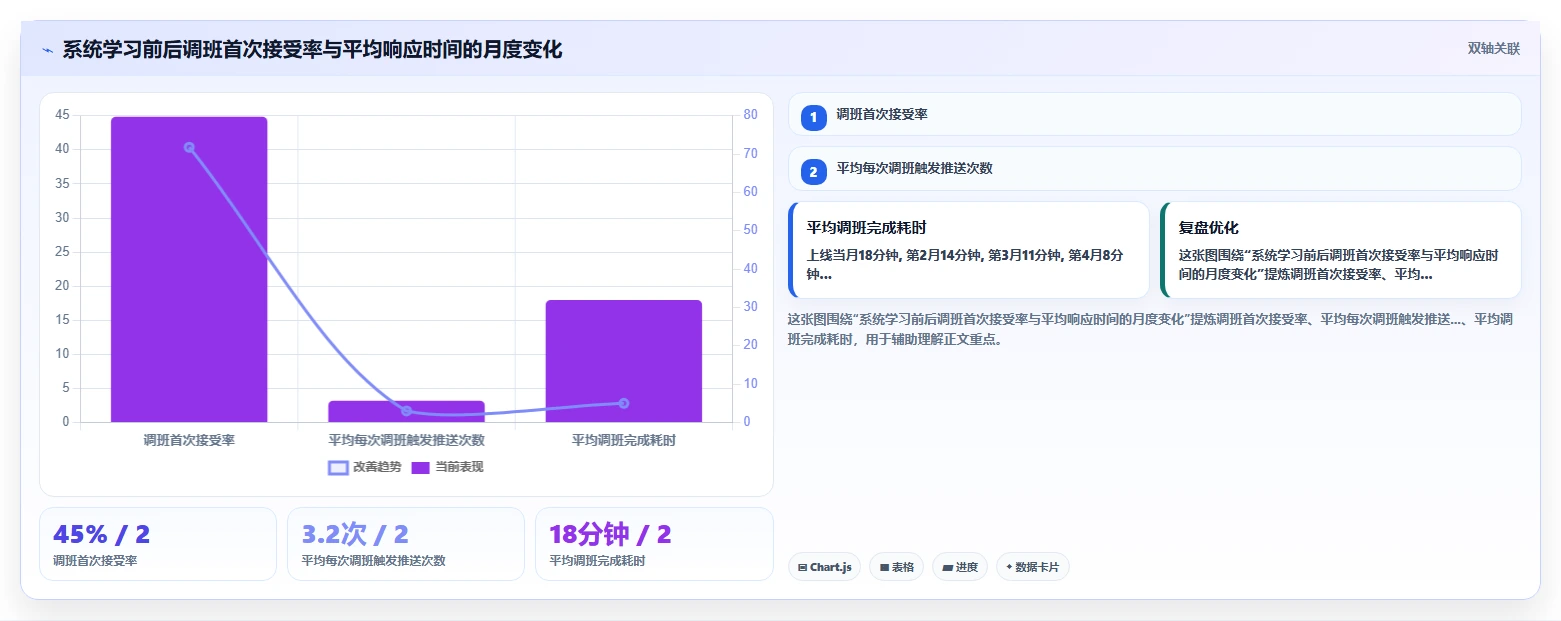Click the 调班首次接受率 caption under 45% / 2
1561x621 pixels.
96,561
